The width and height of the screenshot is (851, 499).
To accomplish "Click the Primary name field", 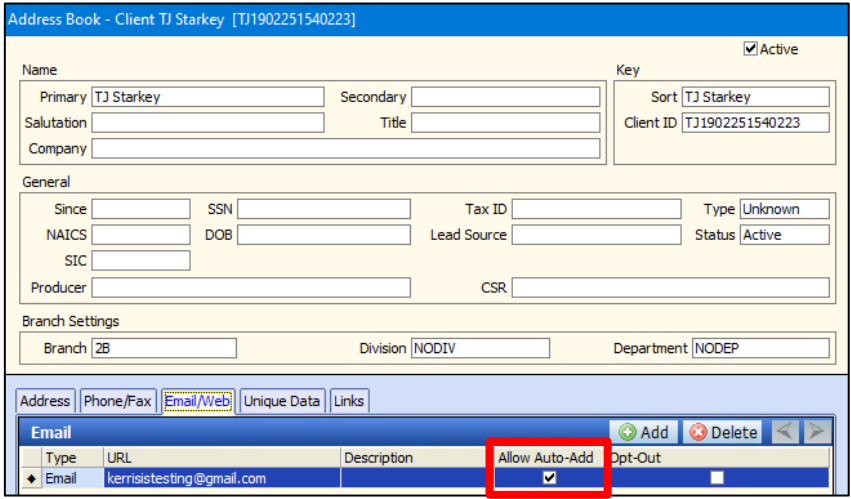I will pyautogui.click(x=208, y=97).
